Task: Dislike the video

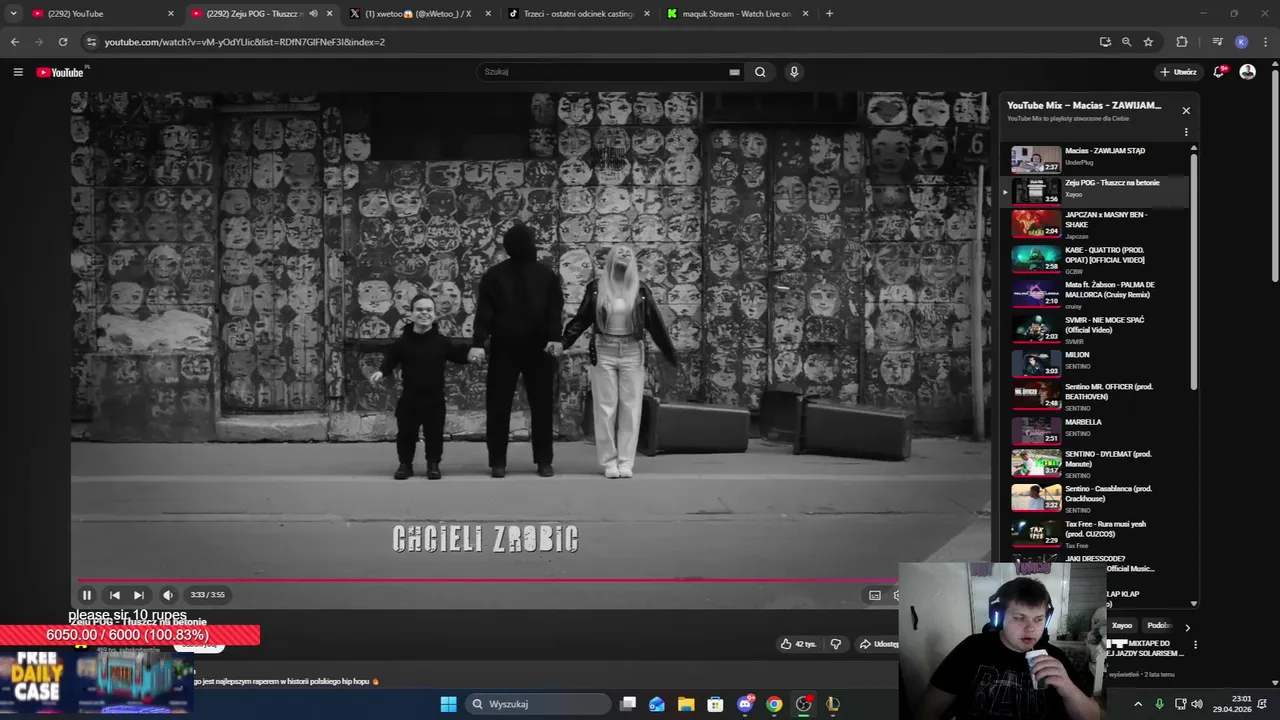Action: click(836, 644)
